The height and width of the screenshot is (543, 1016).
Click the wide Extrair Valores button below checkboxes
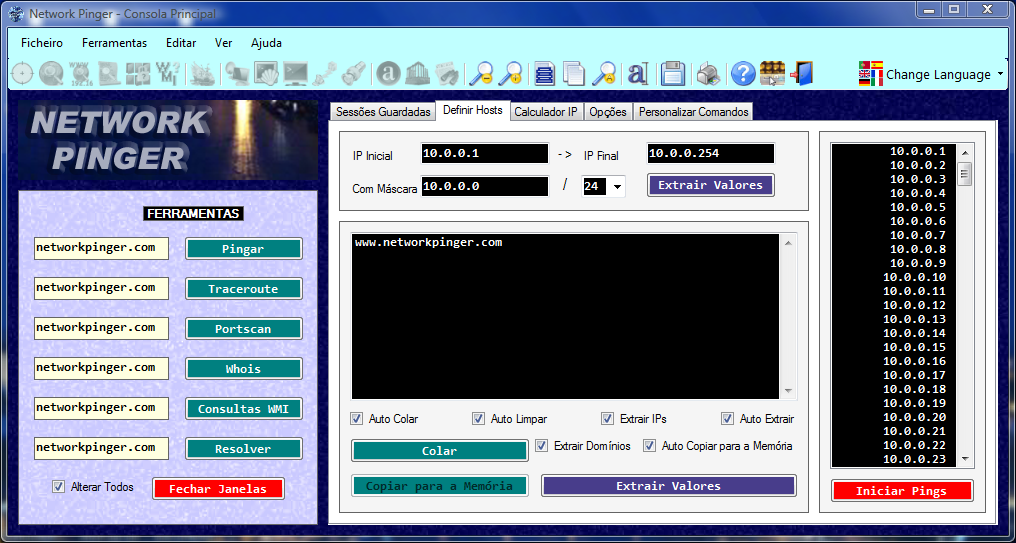[x=669, y=486]
